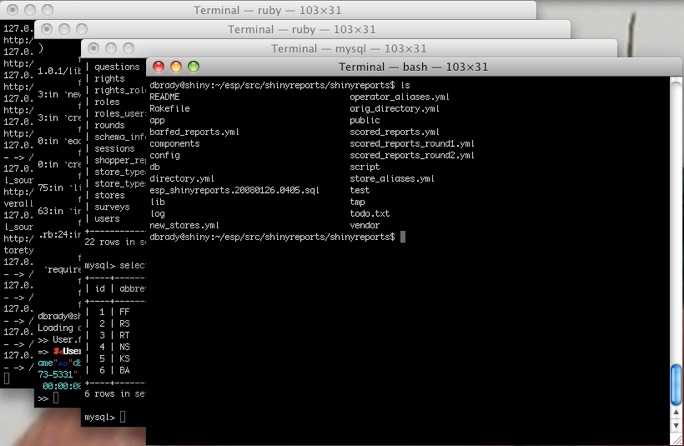The height and width of the screenshot is (446, 684).
Task: Click directory.yml file name
Action: click(x=182, y=178)
